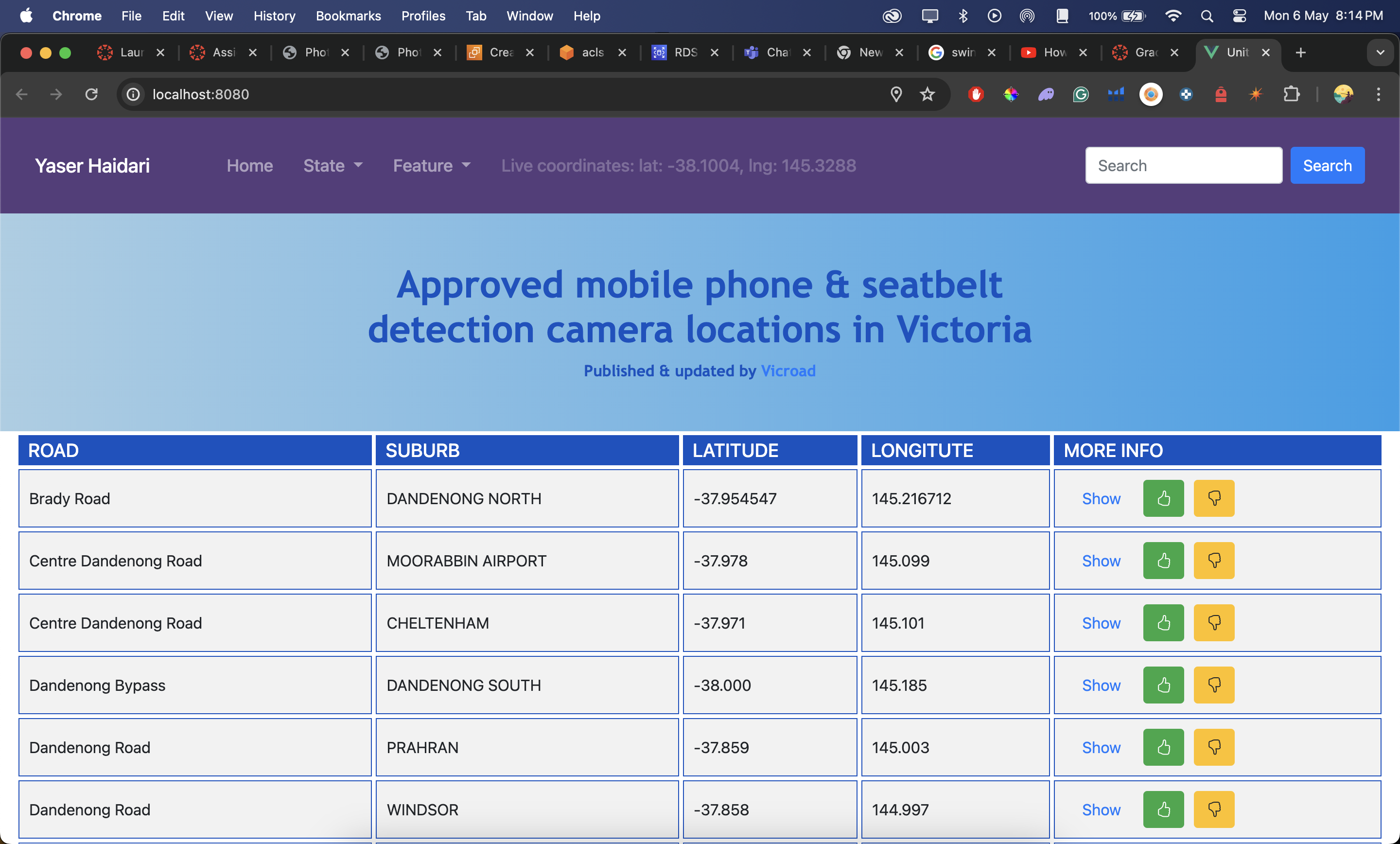Open the Chrome History menu
This screenshot has width=1400, height=844.
click(x=275, y=16)
